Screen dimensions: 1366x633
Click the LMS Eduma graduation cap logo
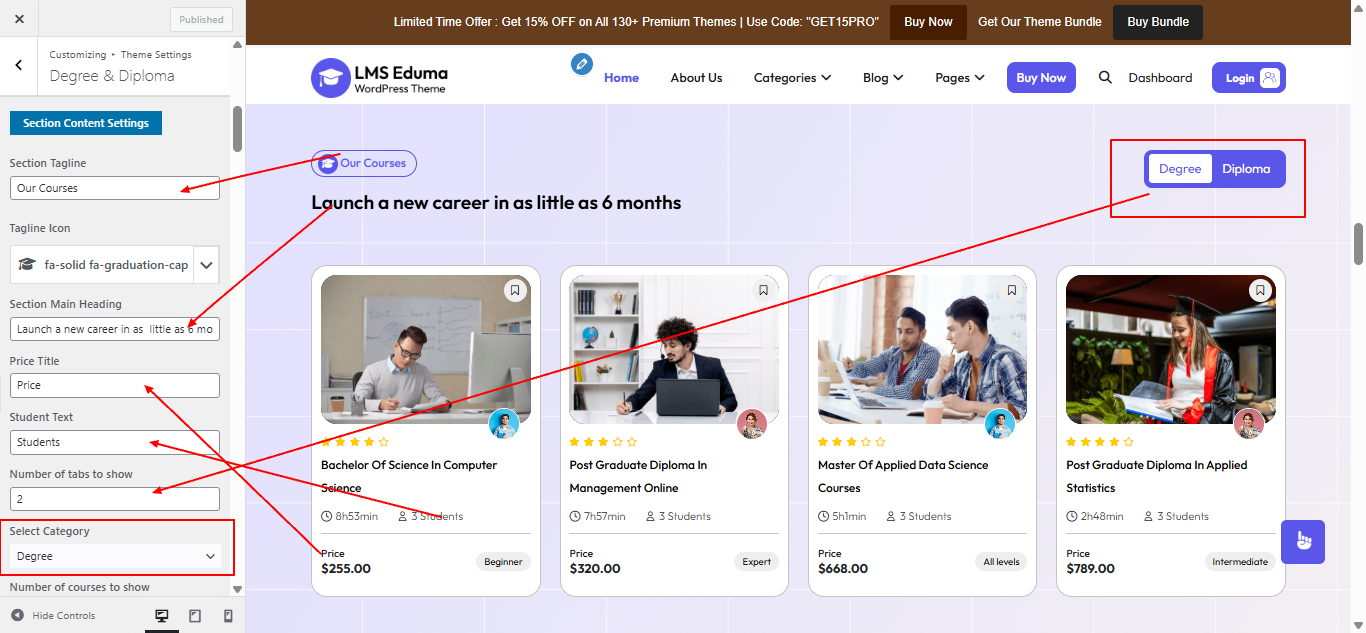pyautogui.click(x=330, y=77)
